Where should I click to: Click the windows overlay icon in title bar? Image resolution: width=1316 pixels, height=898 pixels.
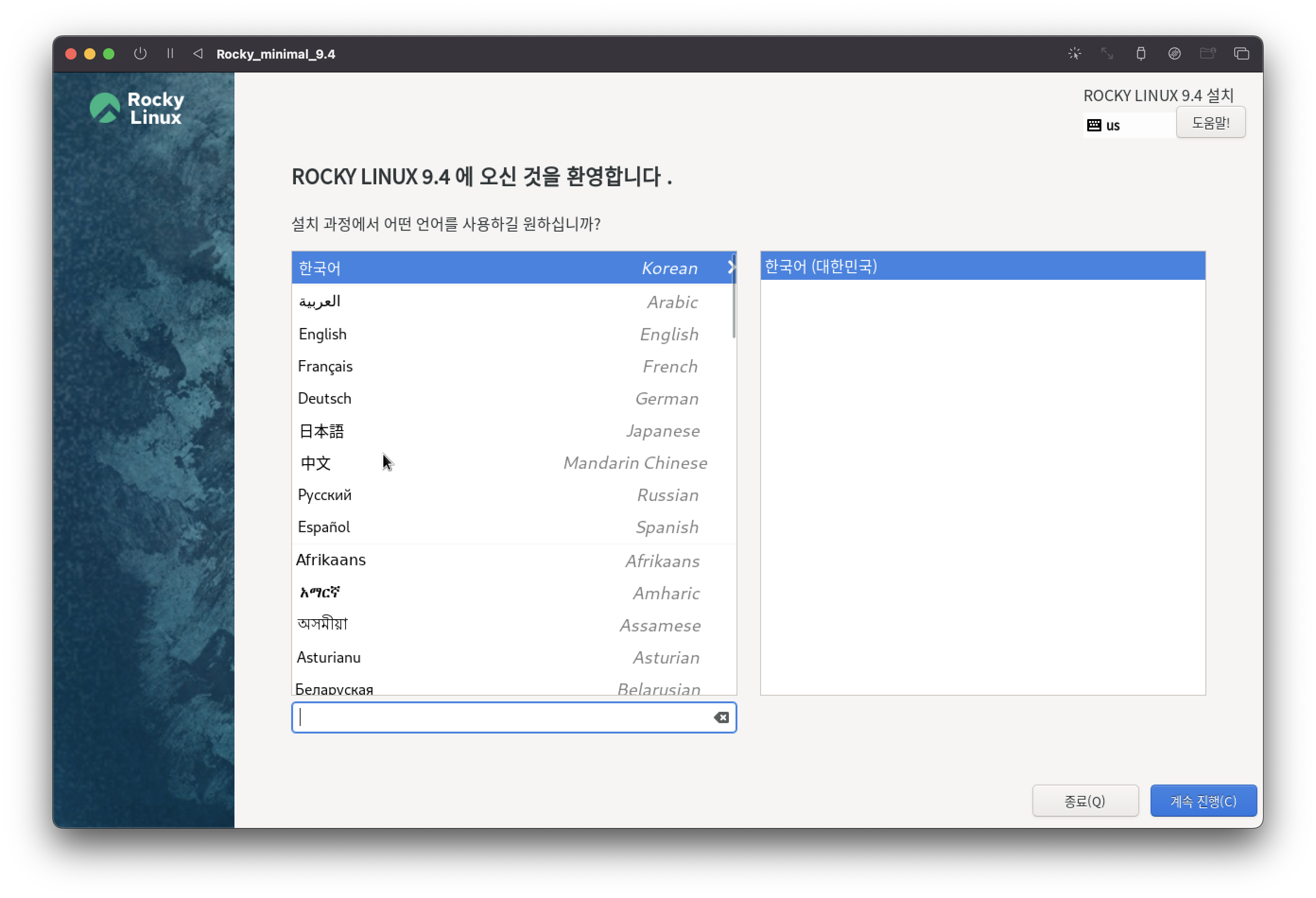pyautogui.click(x=1241, y=54)
